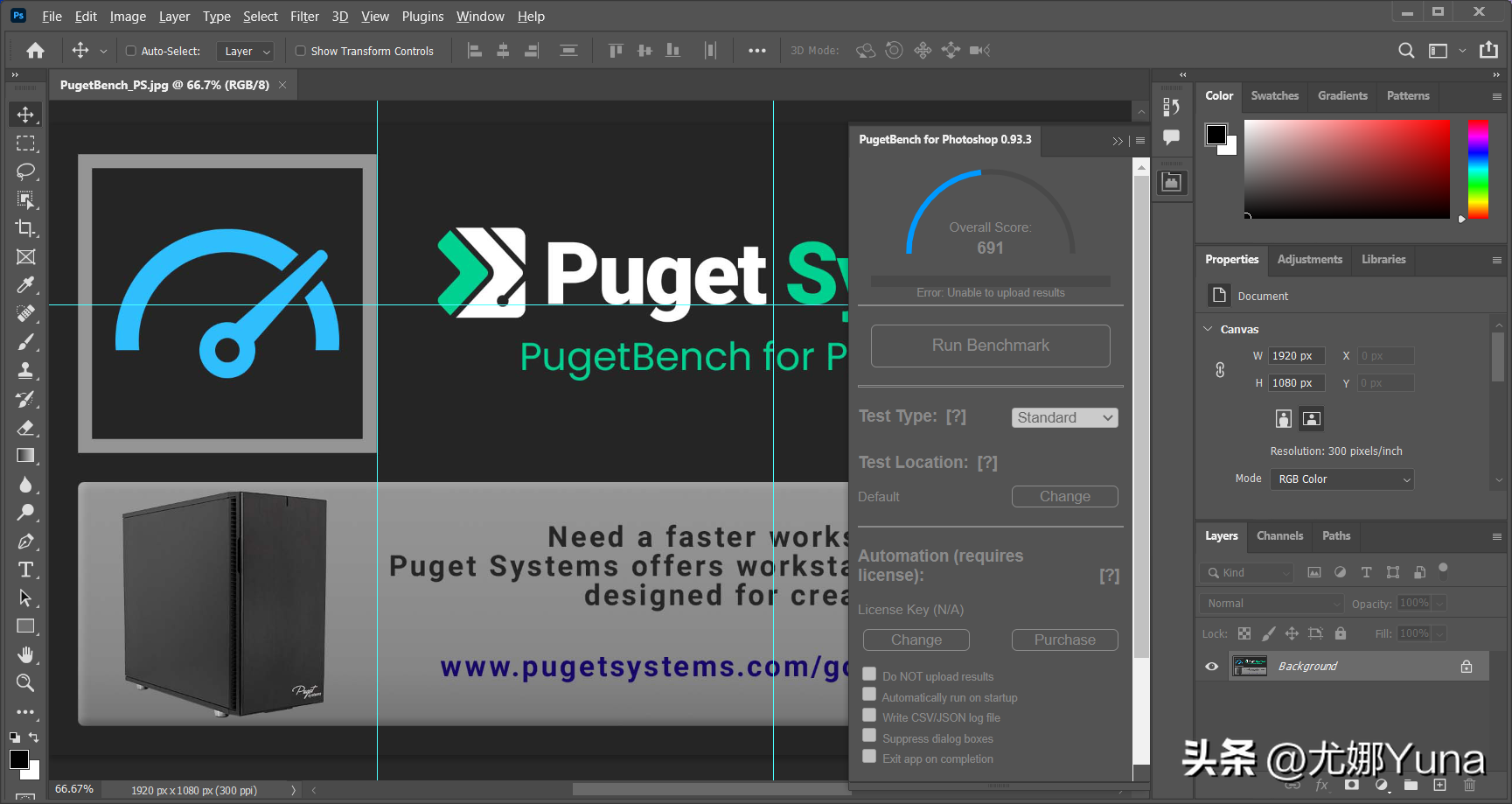Open the Mode RGB Color dropdown
Image resolution: width=1512 pixels, height=804 pixels.
(x=1342, y=479)
